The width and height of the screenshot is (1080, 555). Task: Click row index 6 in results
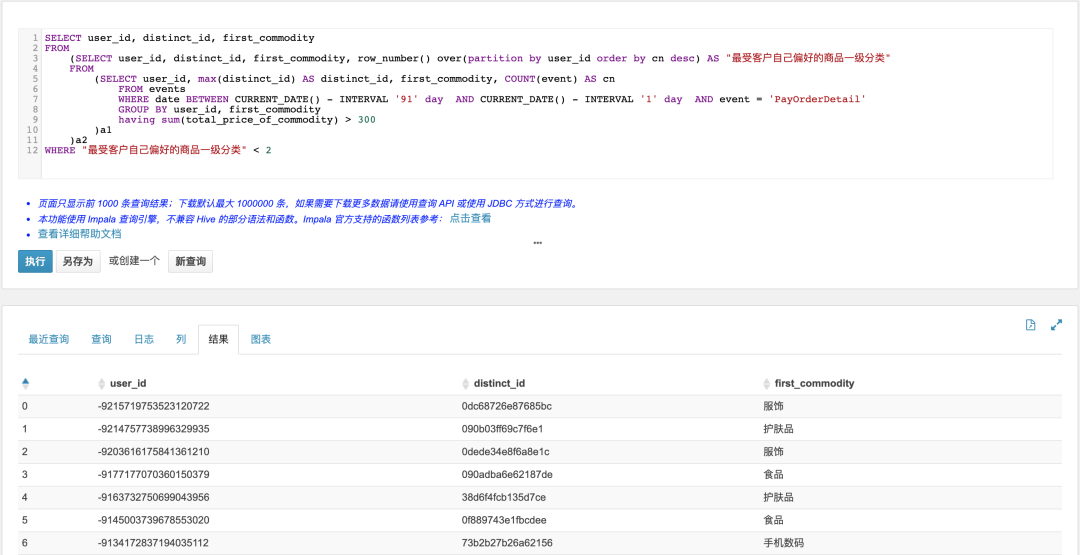click(x=25, y=543)
